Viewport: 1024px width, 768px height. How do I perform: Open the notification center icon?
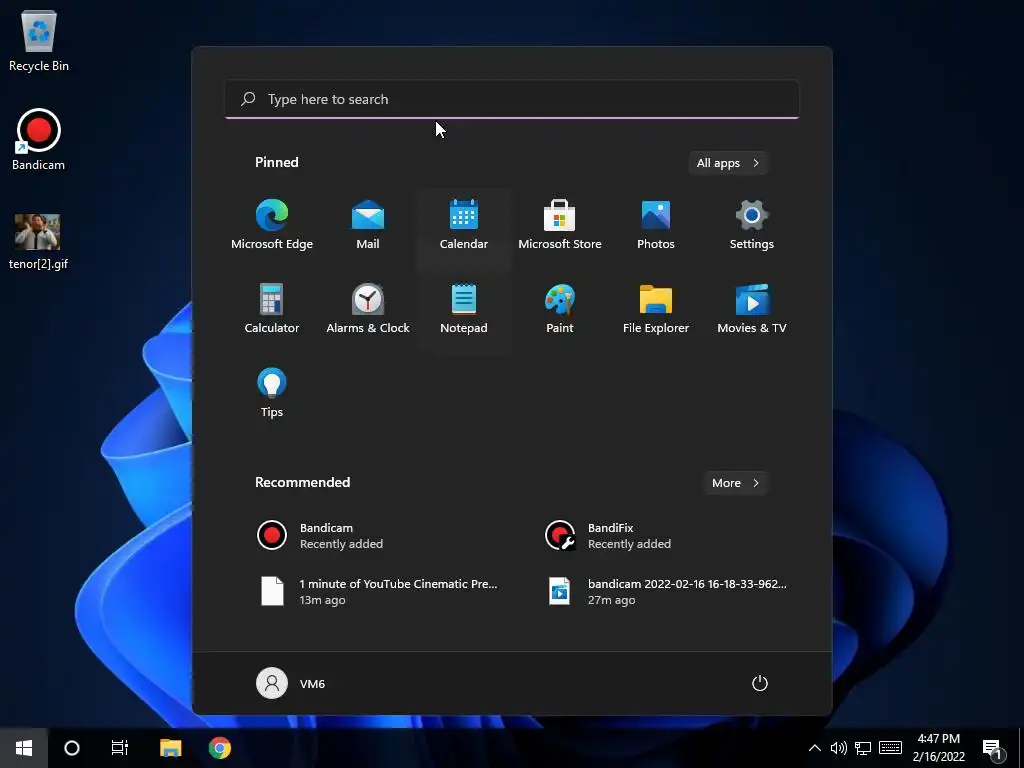pyautogui.click(x=993, y=748)
